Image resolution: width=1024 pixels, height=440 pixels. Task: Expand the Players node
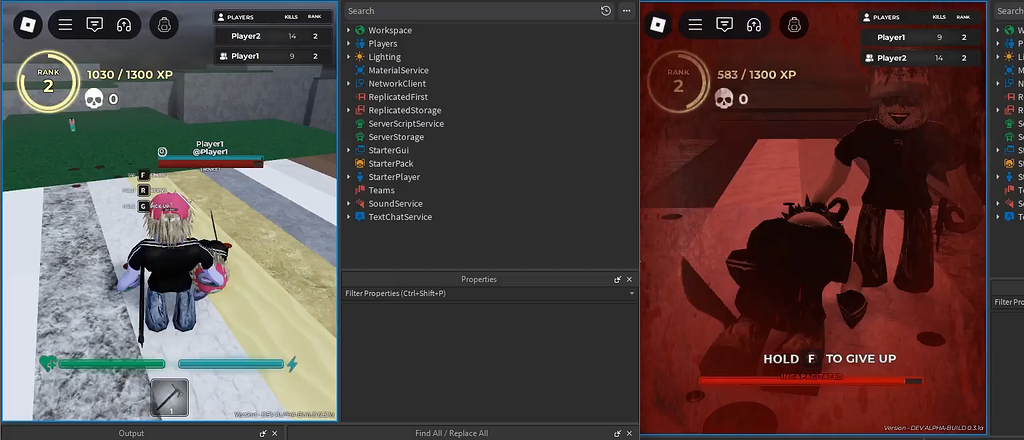pyautogui.click(x=349, y=44)
